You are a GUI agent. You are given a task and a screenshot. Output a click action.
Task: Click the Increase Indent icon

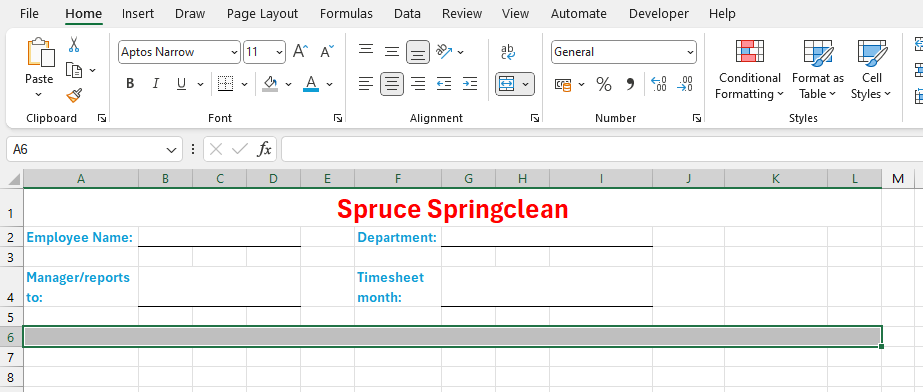coord(470,84)
